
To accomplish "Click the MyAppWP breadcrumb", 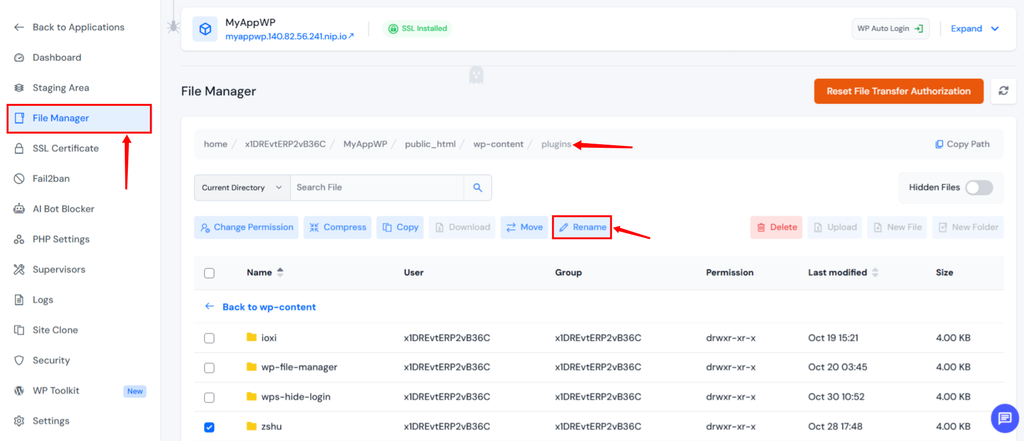I will (x=365, y=144).
